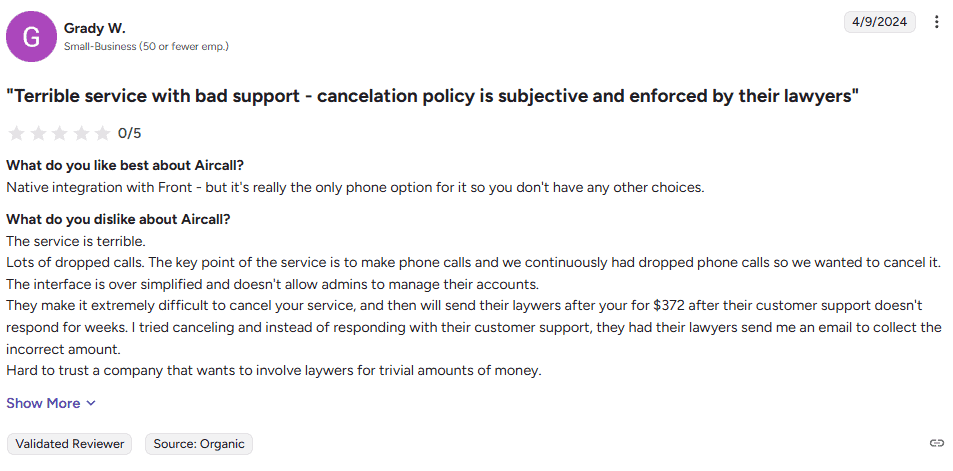Screen dimensions: 953x471
Task: Click the fifth rating star
Action: point(104,133)
